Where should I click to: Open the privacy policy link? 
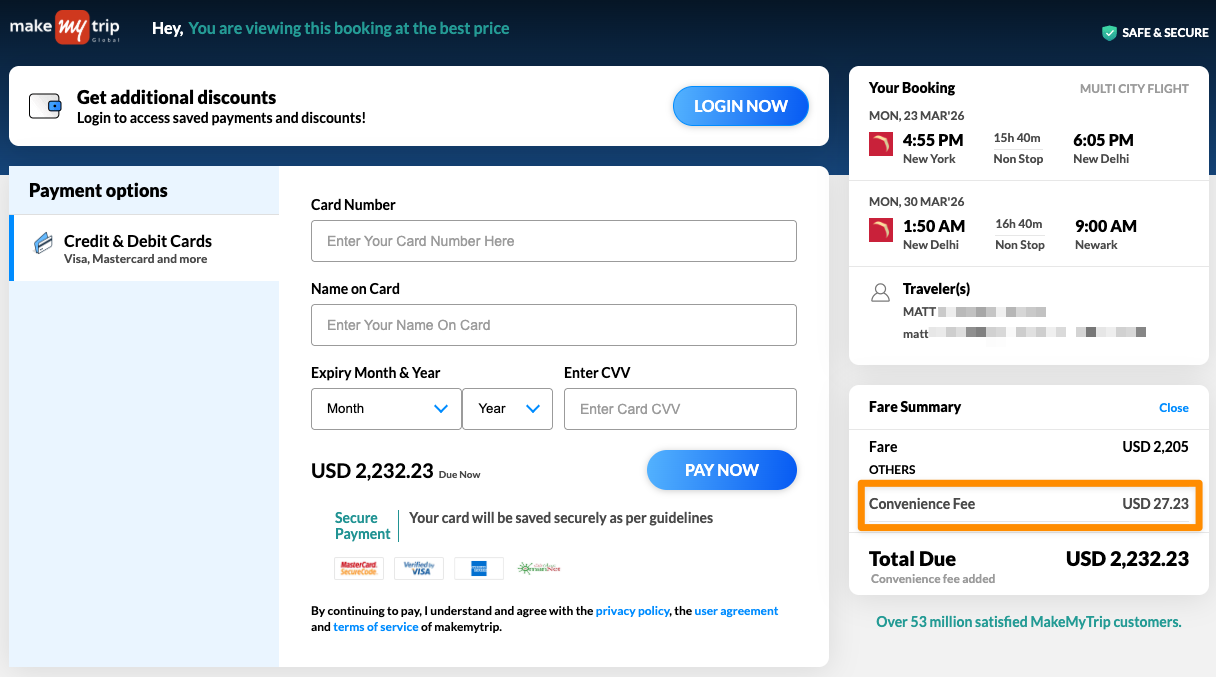pyautogui.click(x=632, y=611)
